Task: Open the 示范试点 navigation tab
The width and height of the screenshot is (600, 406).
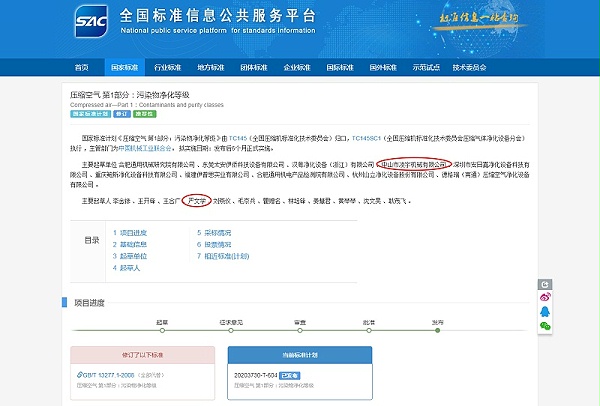Action: 426,68
